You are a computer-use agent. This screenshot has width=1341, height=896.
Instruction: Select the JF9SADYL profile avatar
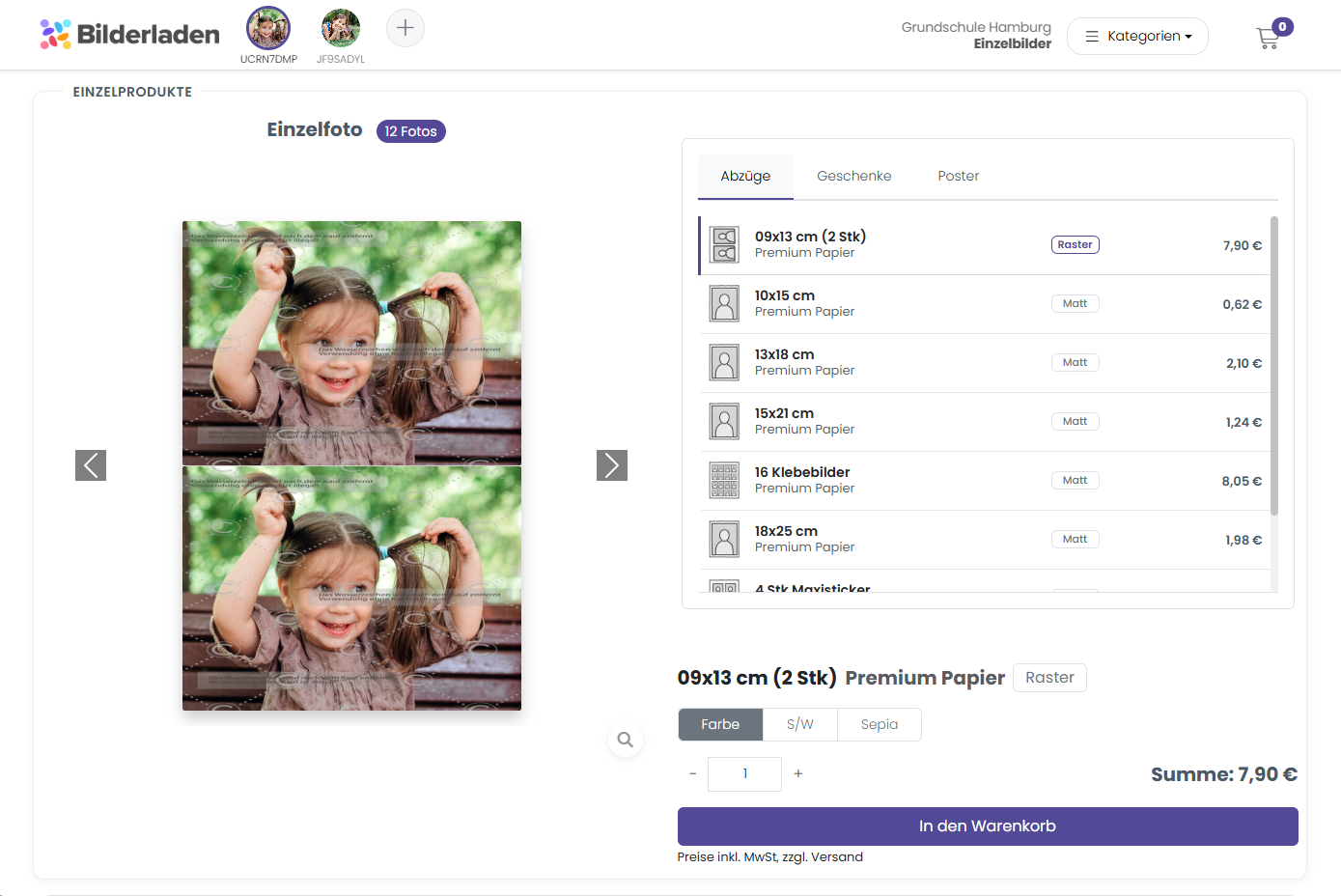(x=341, y=29)
